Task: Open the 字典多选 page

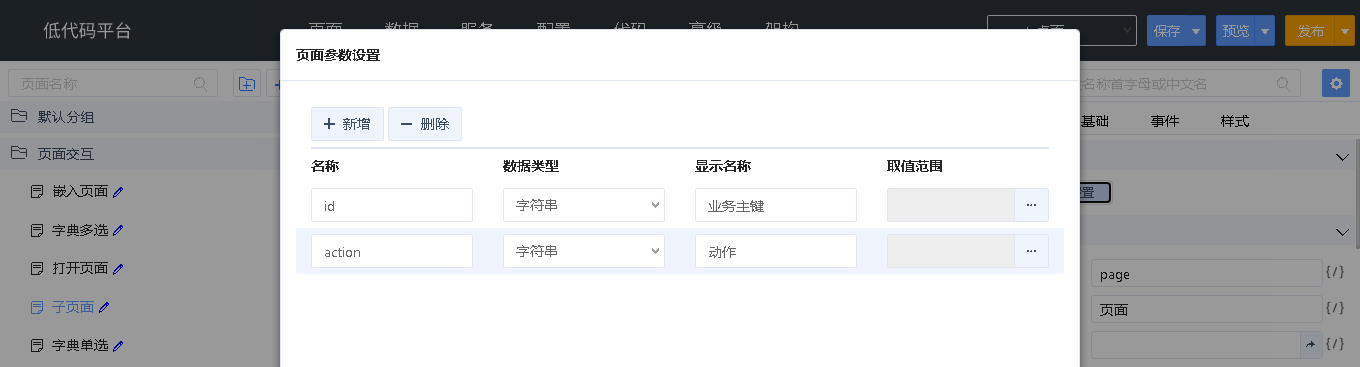Action: click(x=80, y=230)
